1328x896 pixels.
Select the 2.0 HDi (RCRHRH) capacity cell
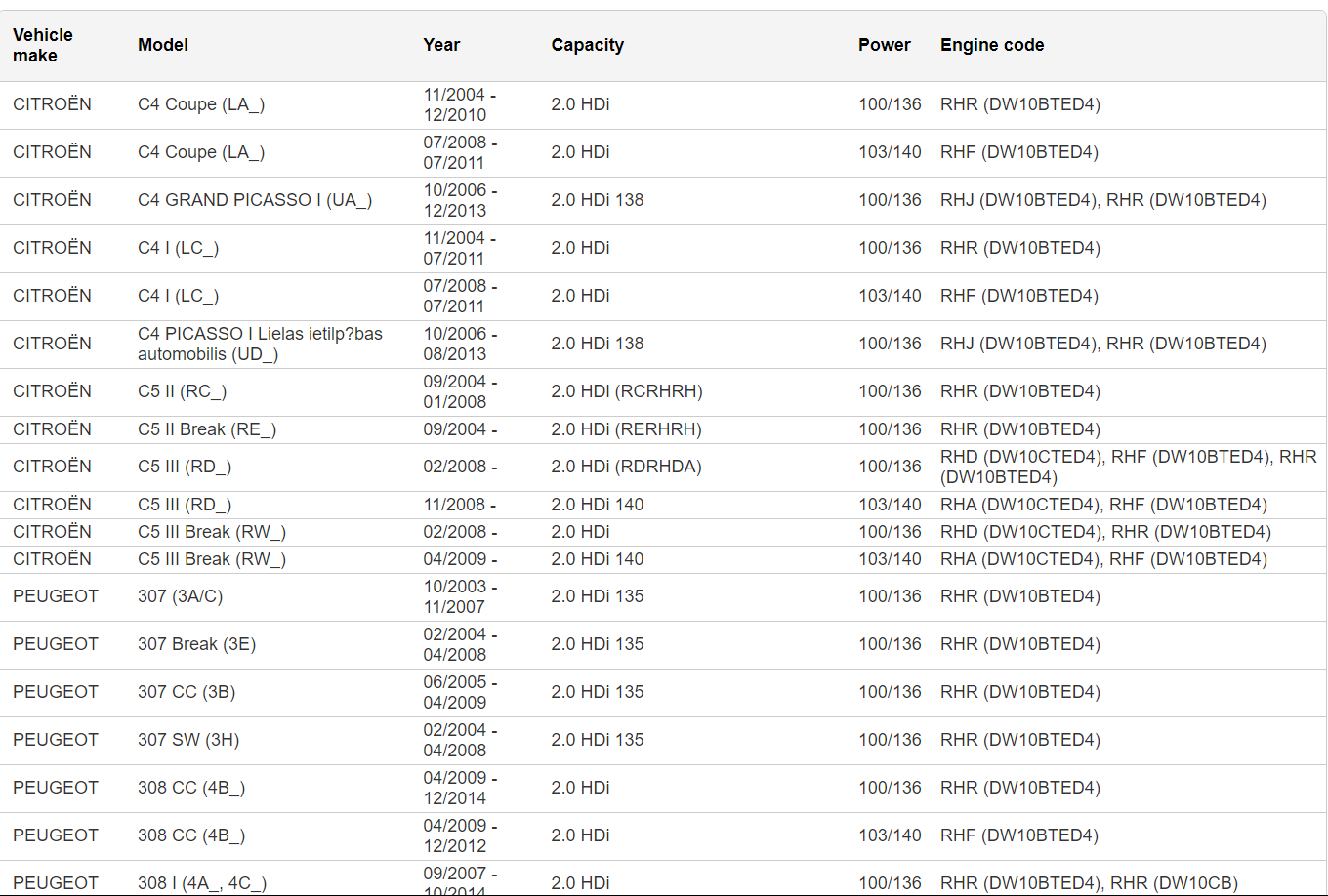pyautogui.click(x=626, y=391)
